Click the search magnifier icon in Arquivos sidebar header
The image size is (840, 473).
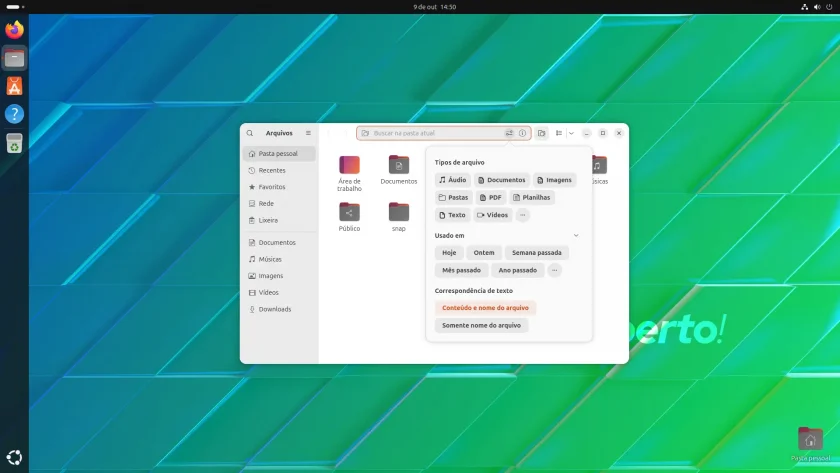pyautogui.click(x=250, y=133)
